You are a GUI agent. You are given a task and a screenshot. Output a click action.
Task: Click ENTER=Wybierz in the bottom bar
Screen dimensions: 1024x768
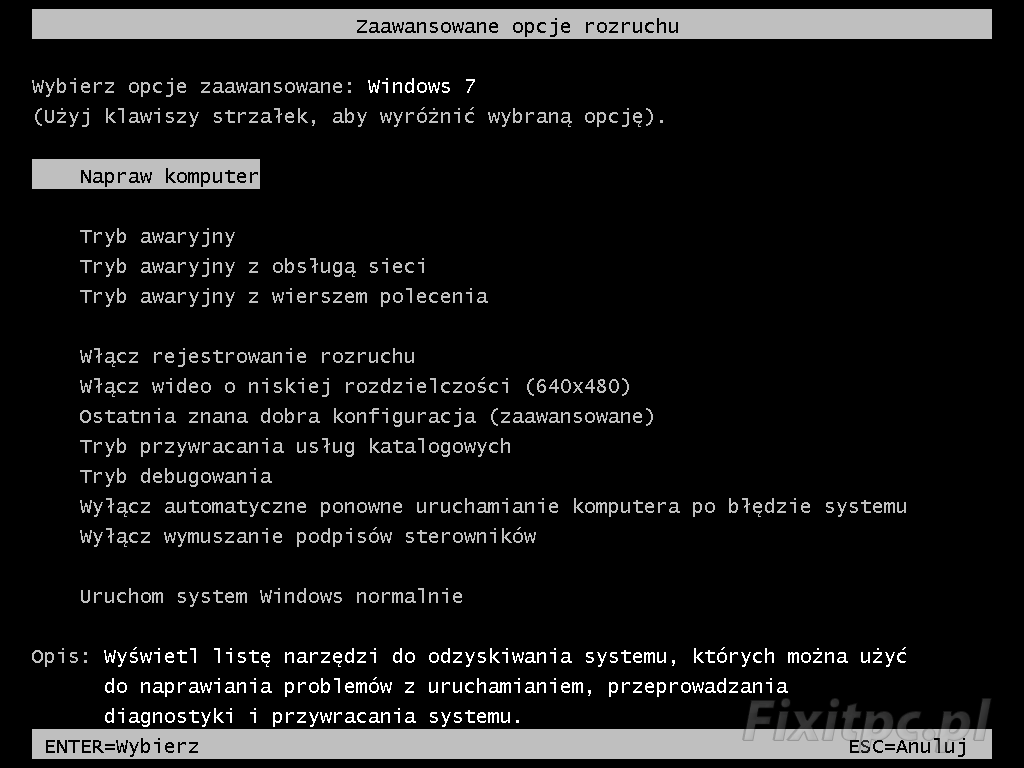122,746
